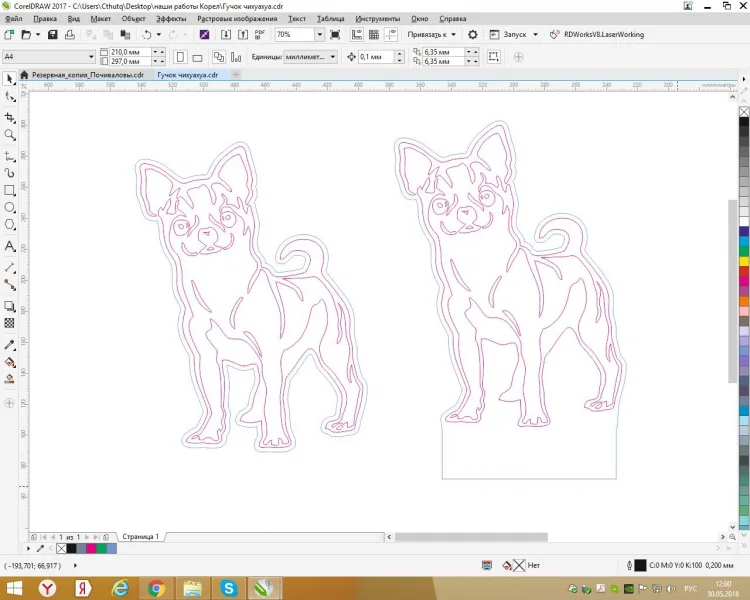Click the New document icon

[9, 34]
